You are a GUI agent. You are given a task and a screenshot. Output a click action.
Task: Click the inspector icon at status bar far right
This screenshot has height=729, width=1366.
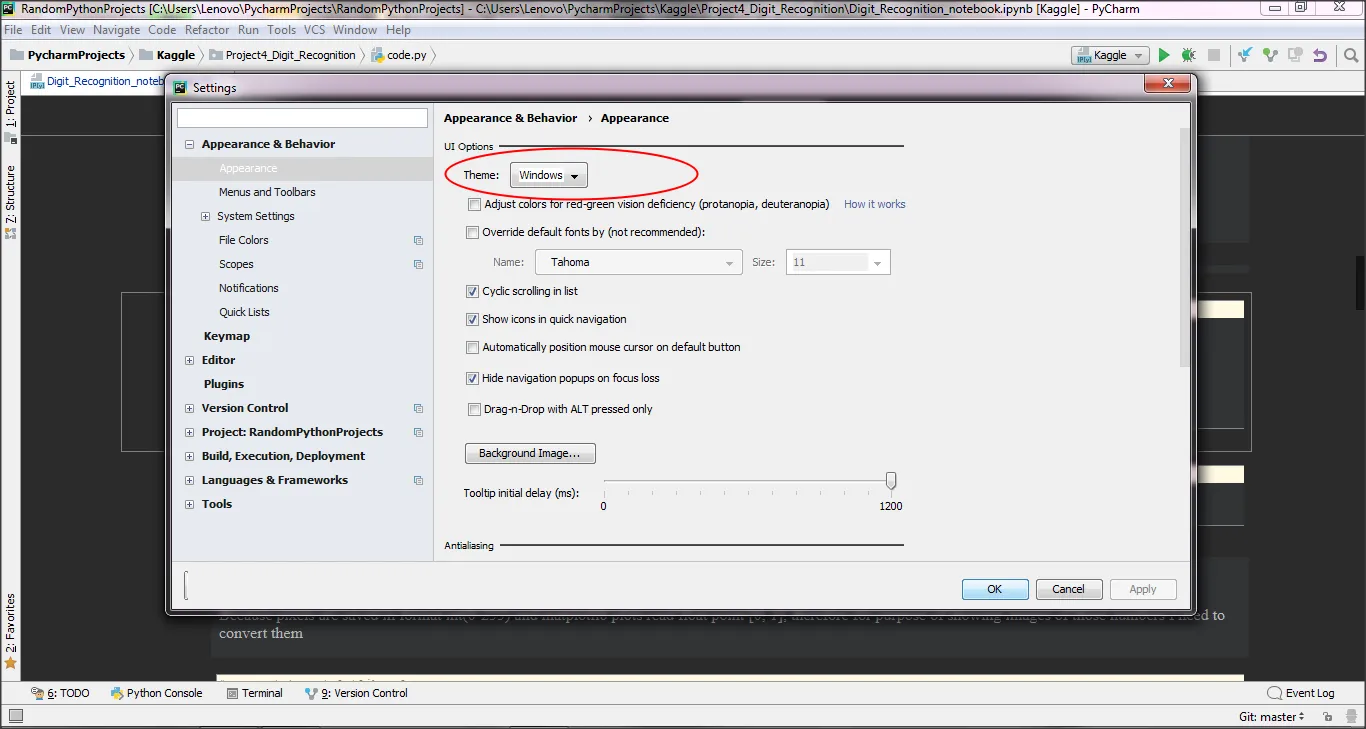(x=1350, y=716)
